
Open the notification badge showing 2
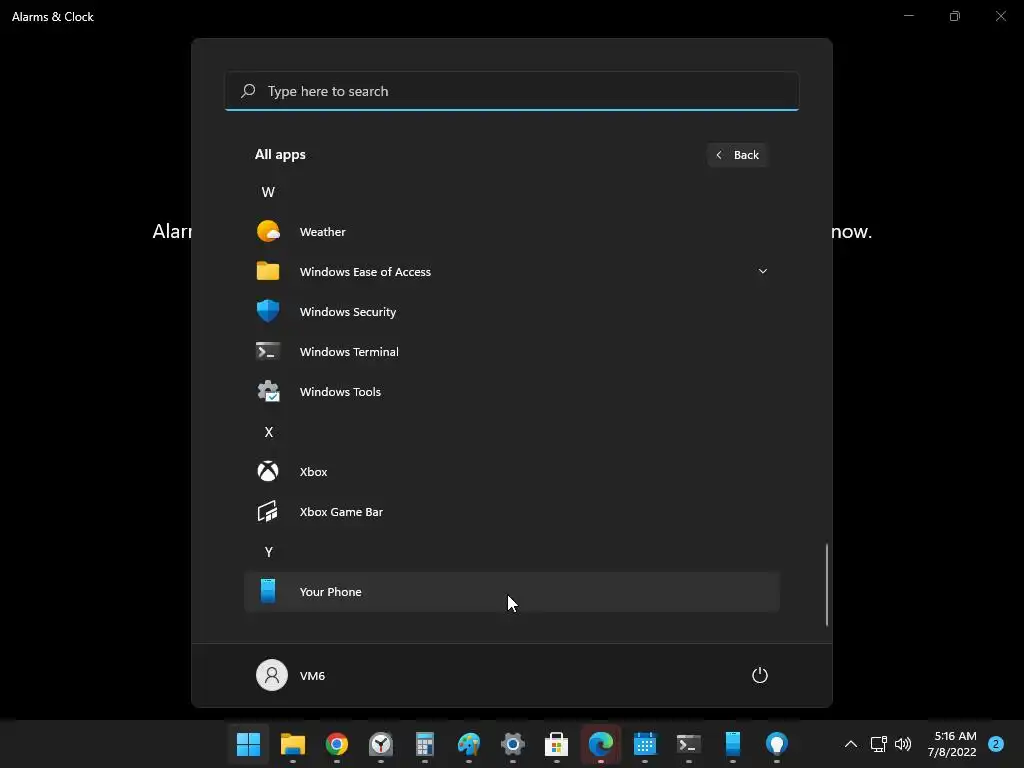(x=996, y=744)
